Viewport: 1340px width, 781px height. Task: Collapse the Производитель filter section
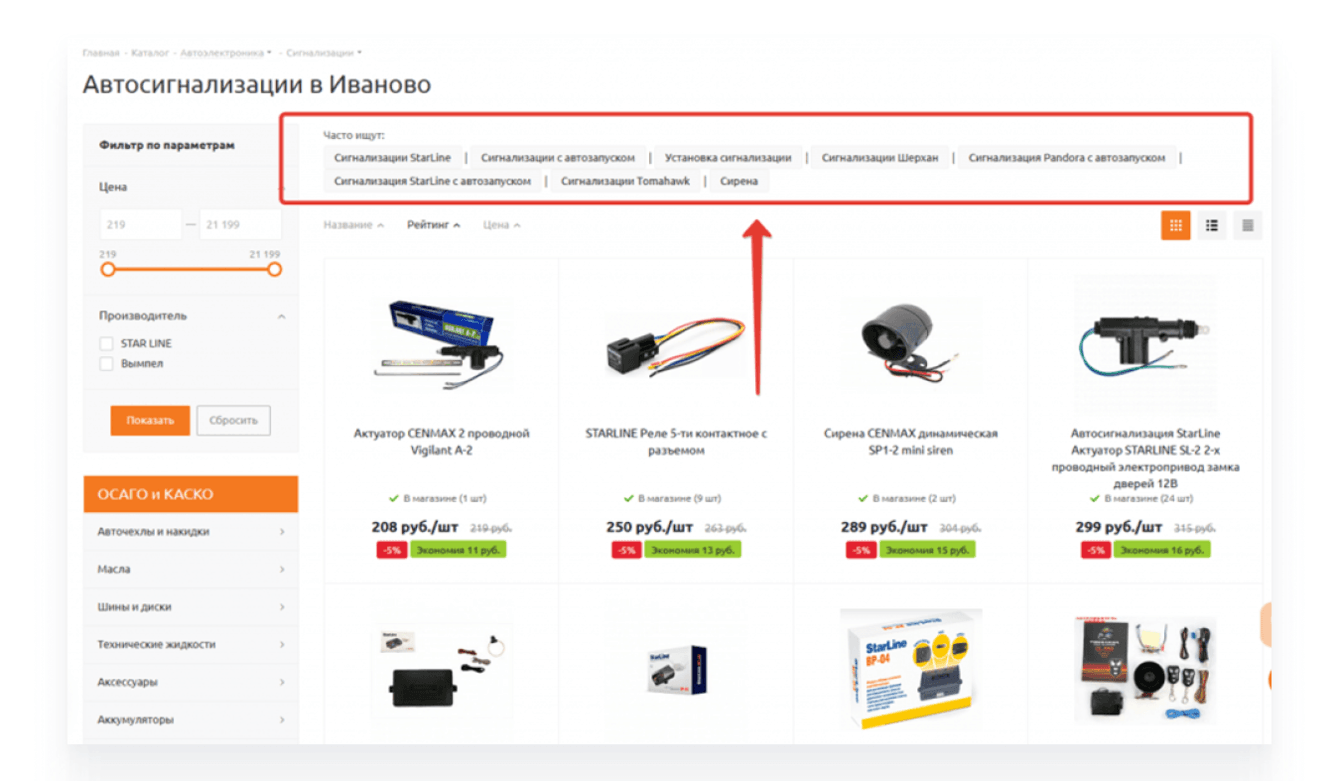(x=281, y=317)
